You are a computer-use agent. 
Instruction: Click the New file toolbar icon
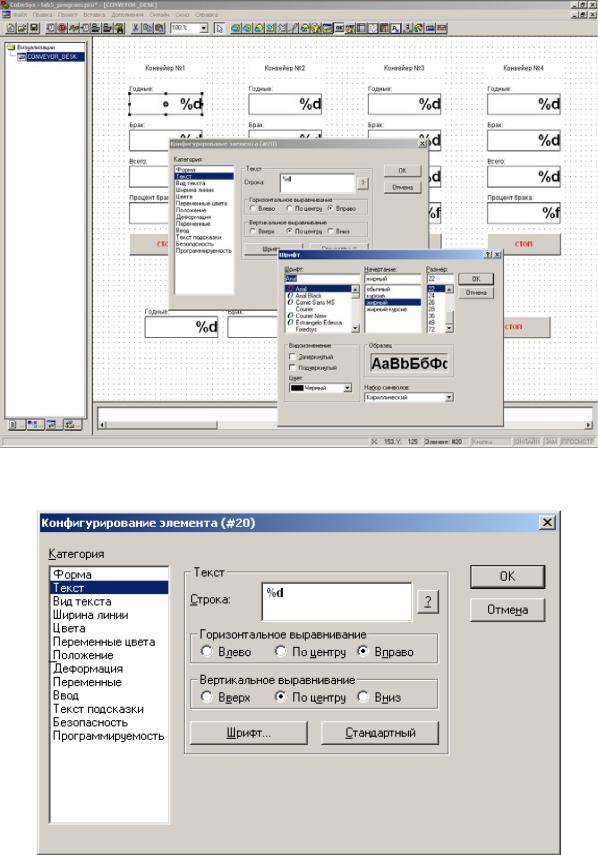pos(11,28)
